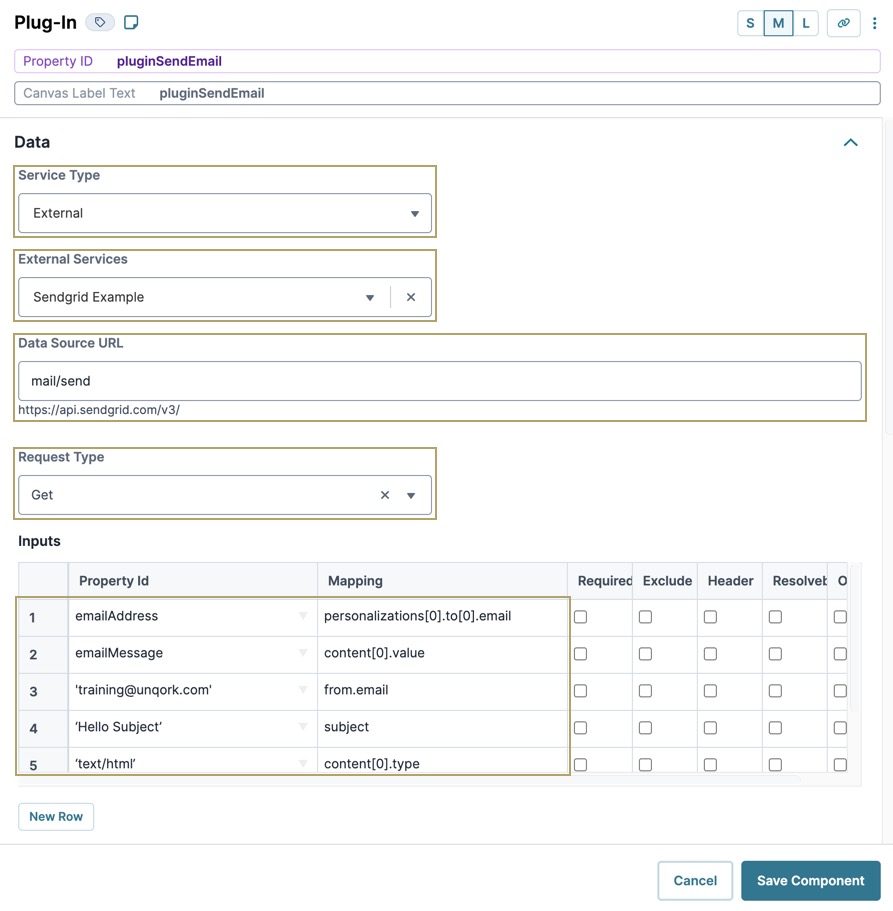
Task: Check Required for subject row
Action: 580,728
